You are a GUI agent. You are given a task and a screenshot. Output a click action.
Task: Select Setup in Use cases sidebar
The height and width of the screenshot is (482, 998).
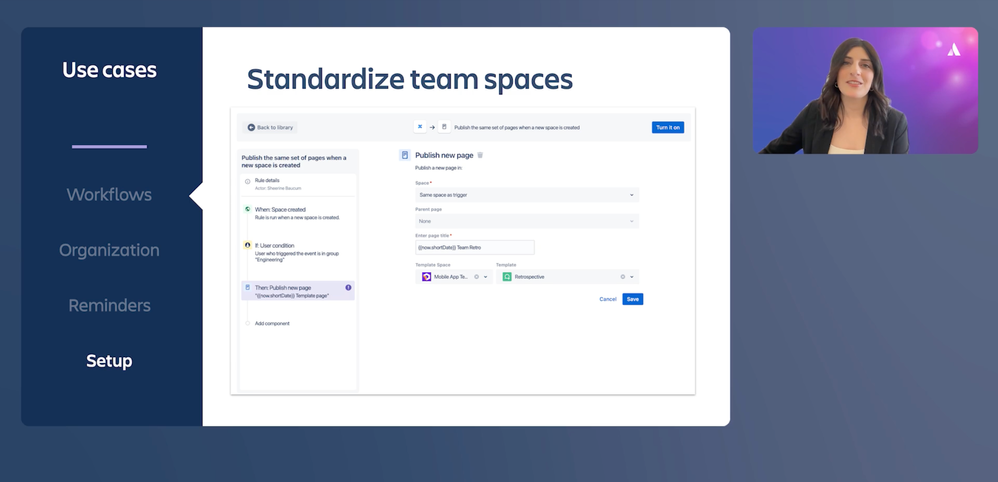[x=109, y=361]
